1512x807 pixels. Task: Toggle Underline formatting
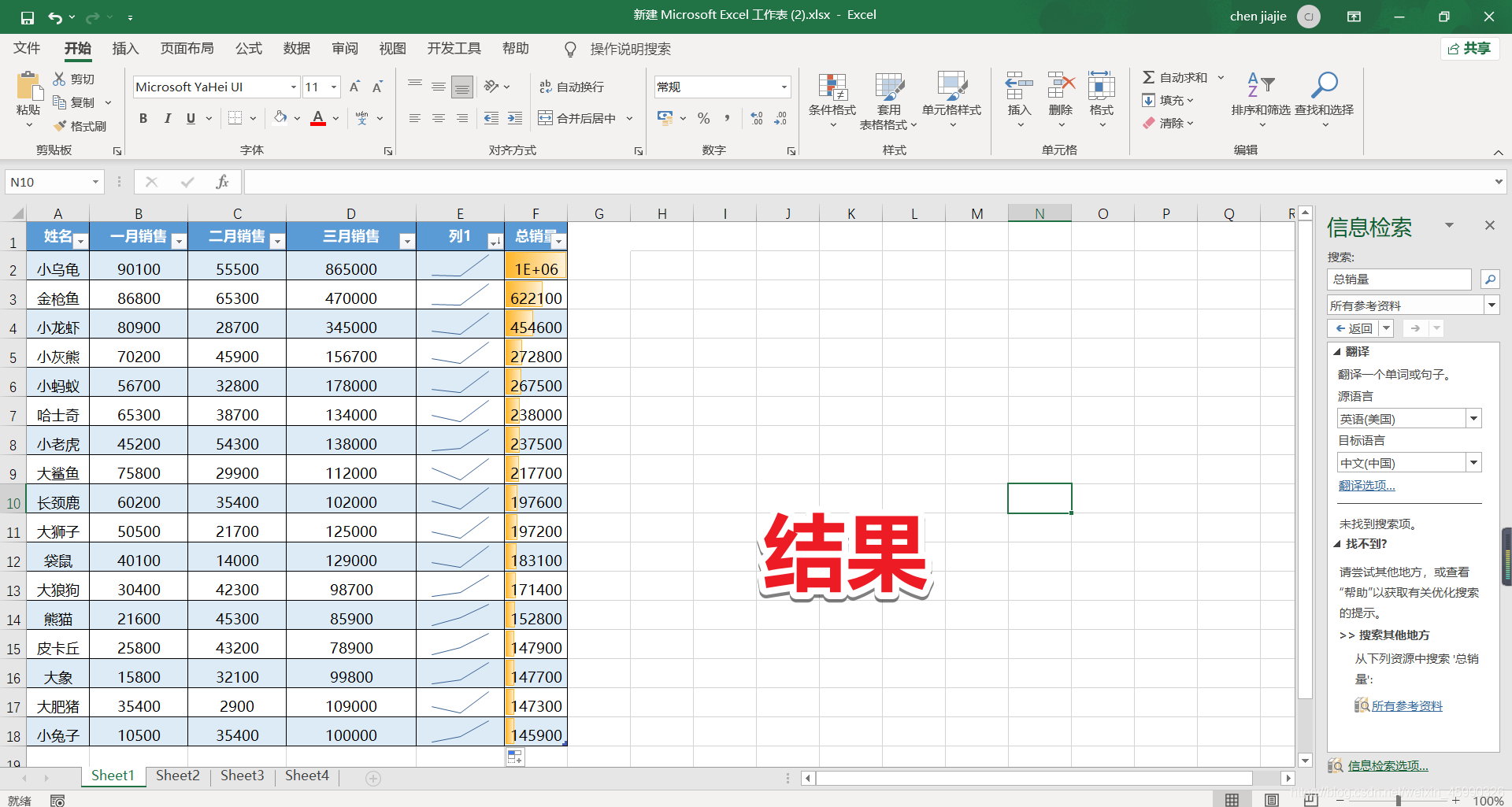191,118
